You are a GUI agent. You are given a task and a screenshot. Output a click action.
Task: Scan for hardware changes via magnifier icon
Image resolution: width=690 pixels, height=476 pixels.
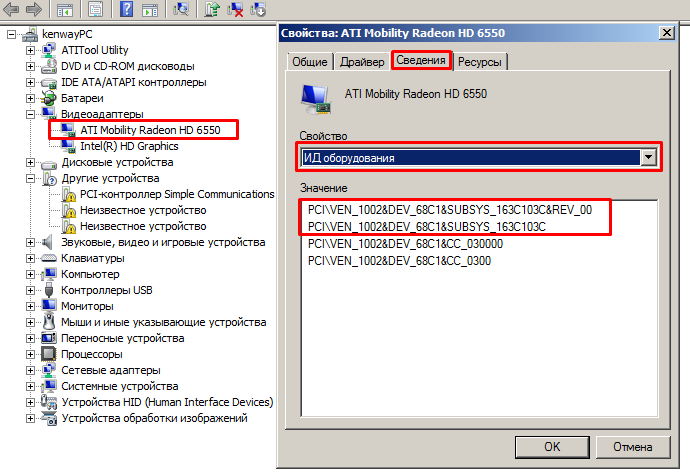pyautogui.click(x=181, y=9)
